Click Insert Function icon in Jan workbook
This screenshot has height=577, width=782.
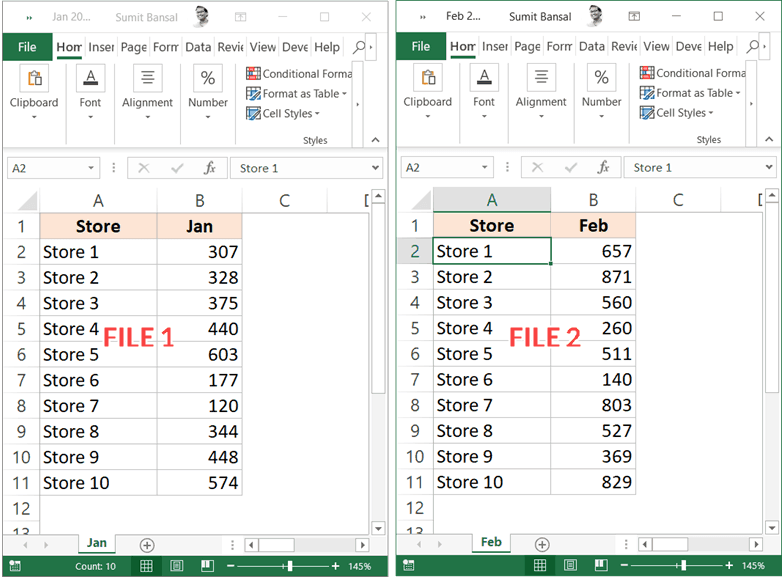[x=209, y=168]
